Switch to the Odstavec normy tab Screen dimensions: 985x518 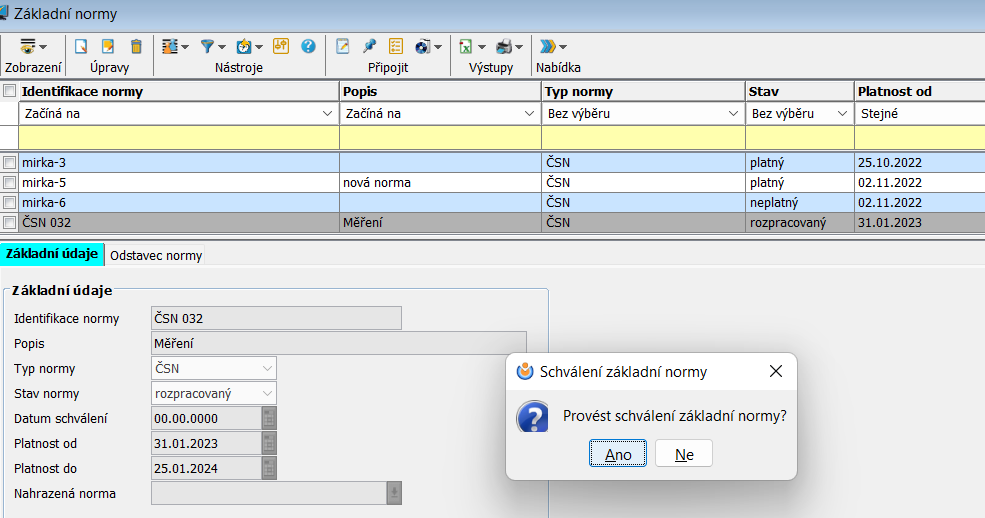click(x=156, y=255)
